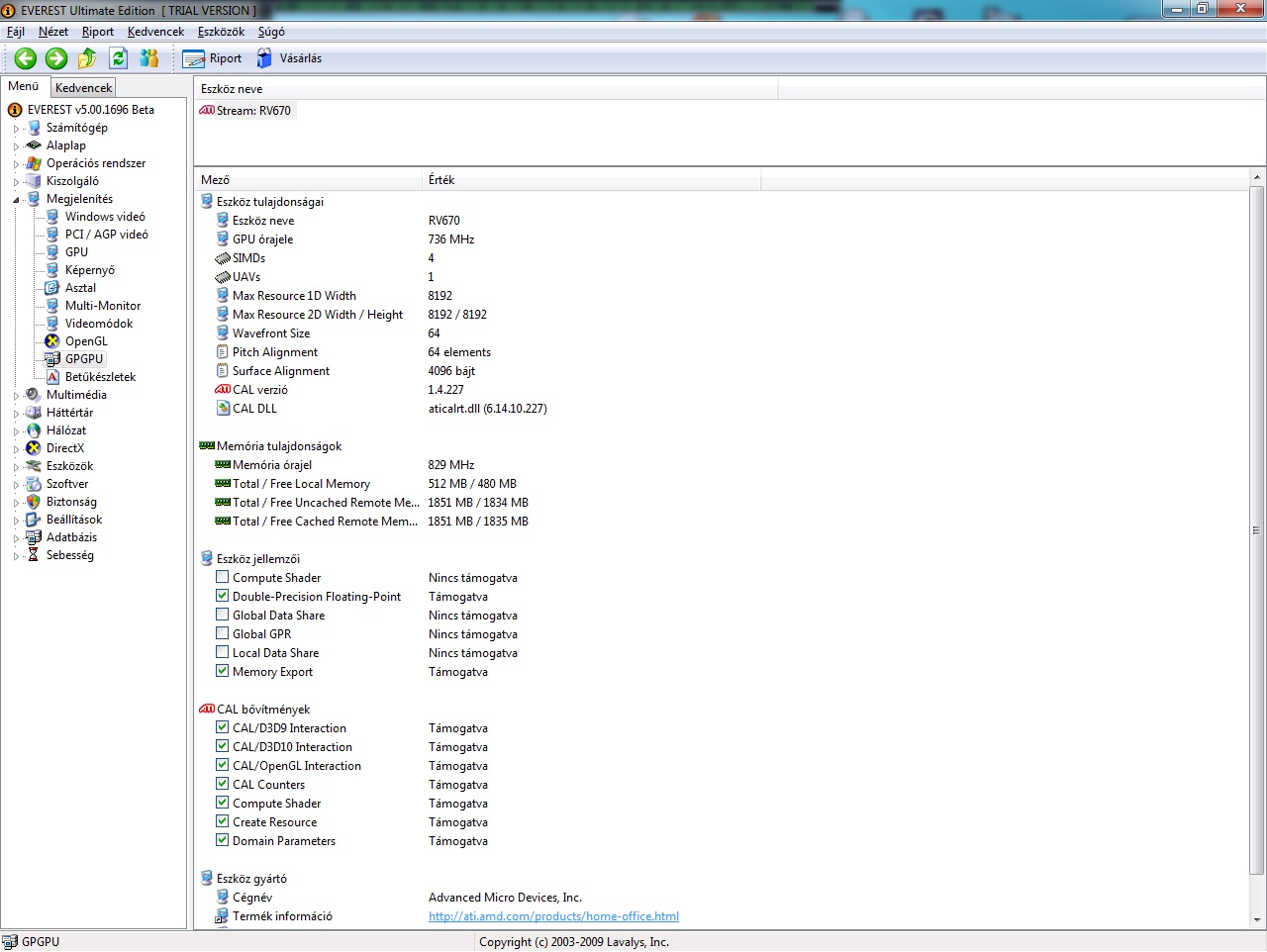
Task: Switch to the Menü tab
Action: tap(24, 86)
